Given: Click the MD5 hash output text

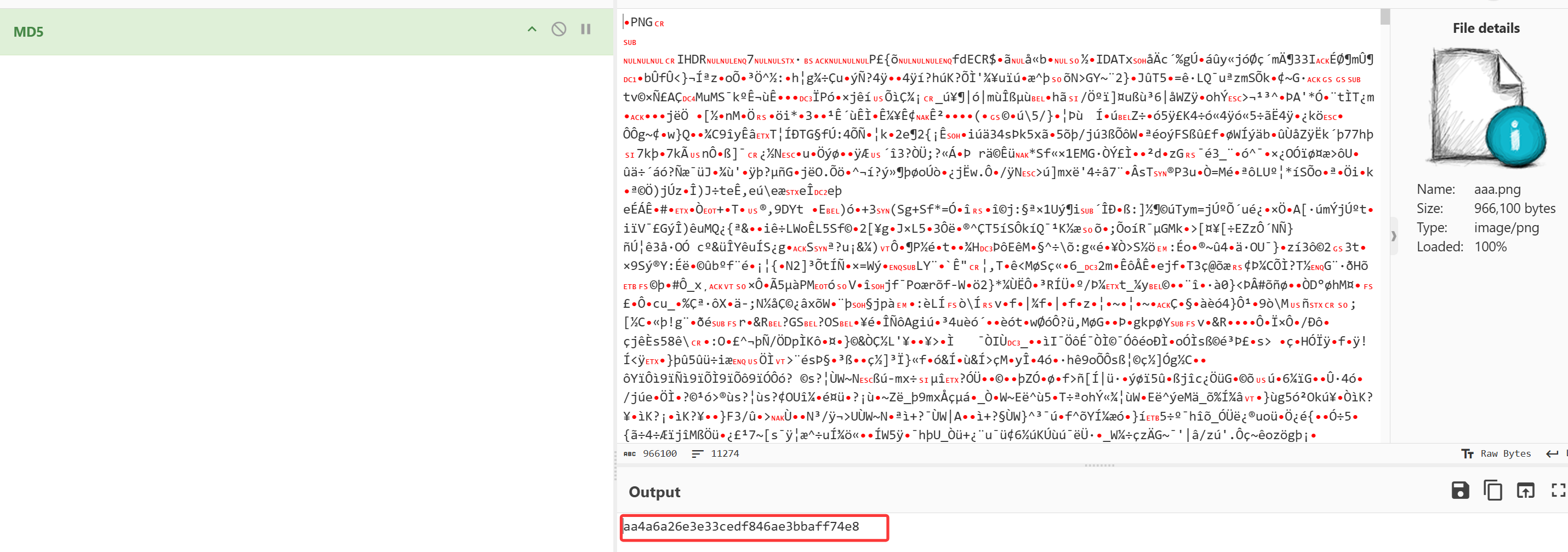Looking at the screenshot, I should (741, 526).
